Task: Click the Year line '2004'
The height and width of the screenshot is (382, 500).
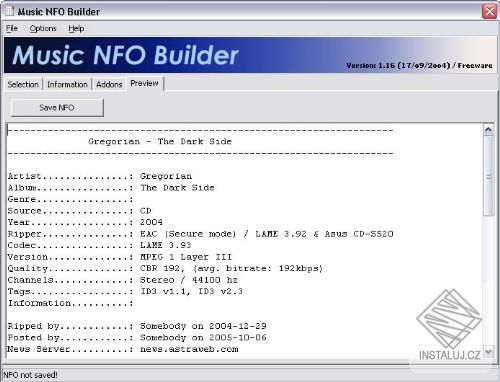Action: 85,222
